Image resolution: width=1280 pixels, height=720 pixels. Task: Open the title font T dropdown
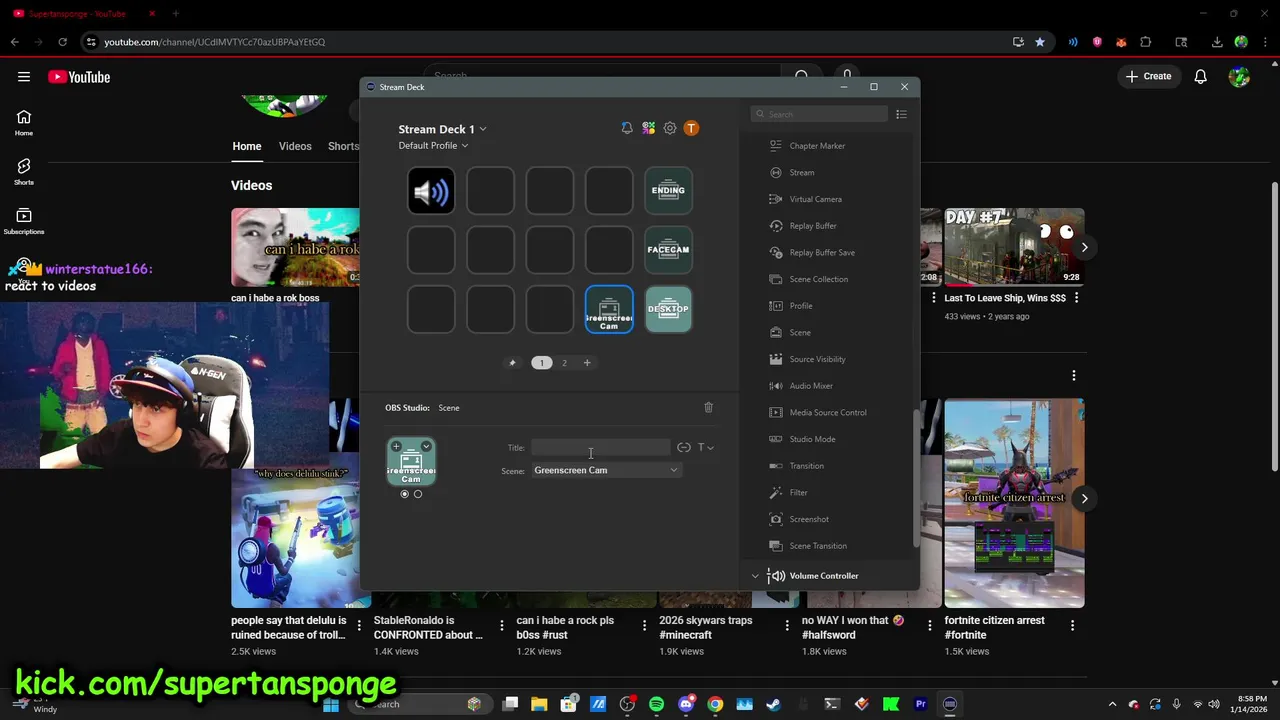click(x=705, y=448)
